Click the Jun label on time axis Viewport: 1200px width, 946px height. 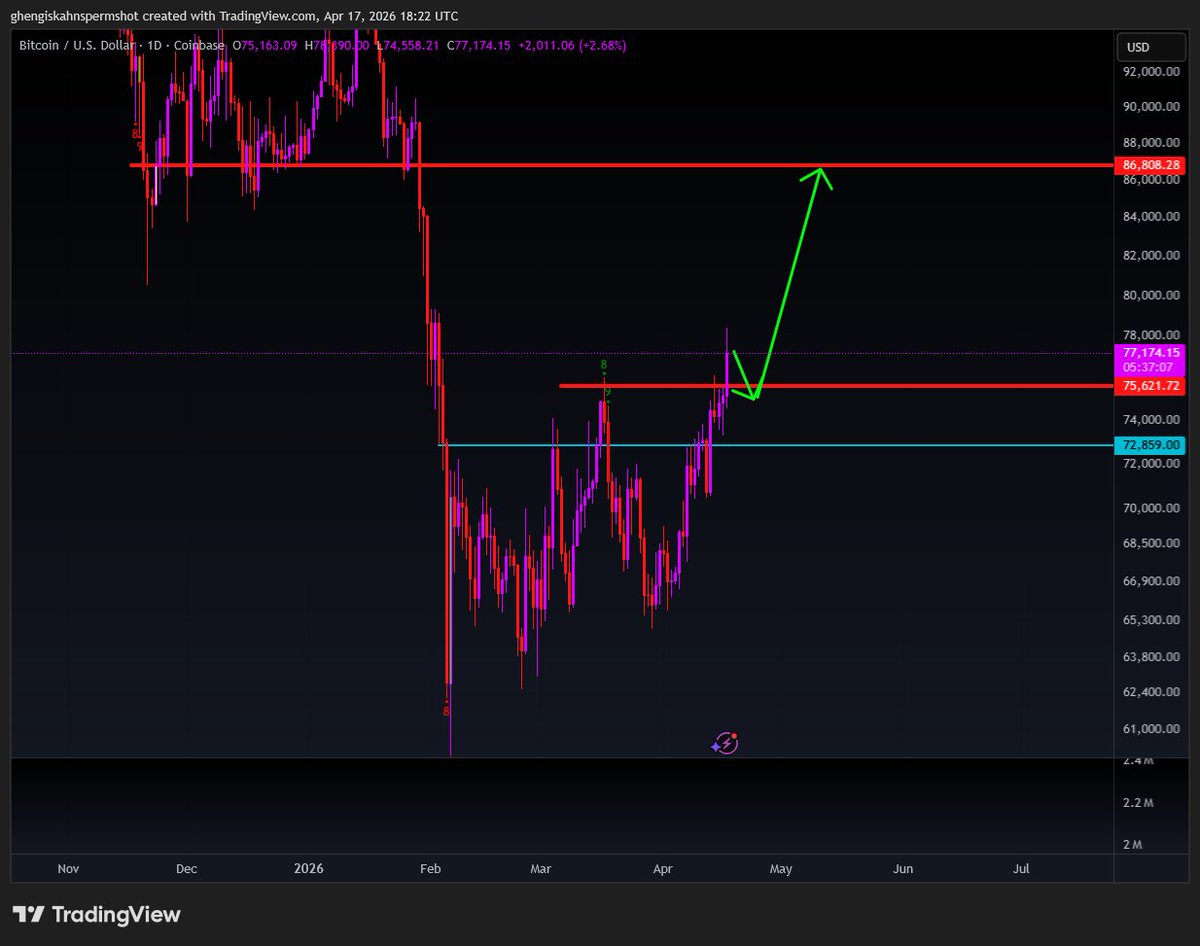pyautogui.click(x=903, y=869)
